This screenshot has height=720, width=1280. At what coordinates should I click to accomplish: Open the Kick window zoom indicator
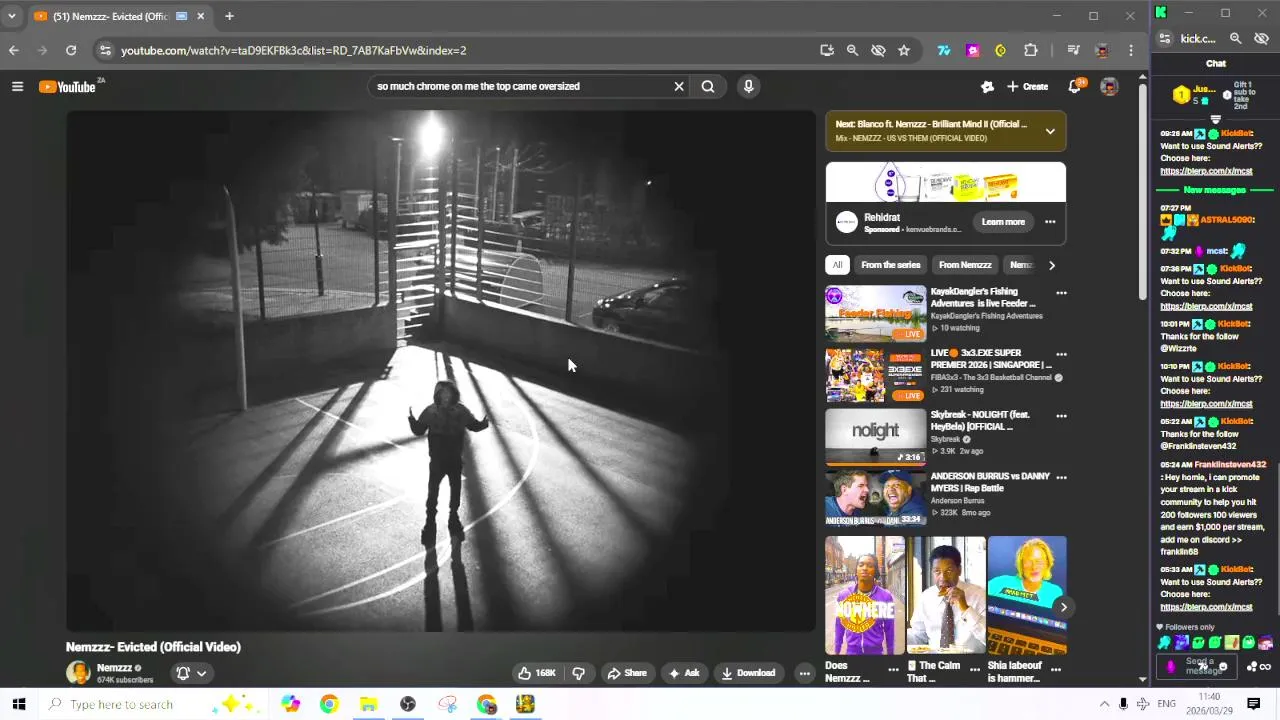point(1235,39)
